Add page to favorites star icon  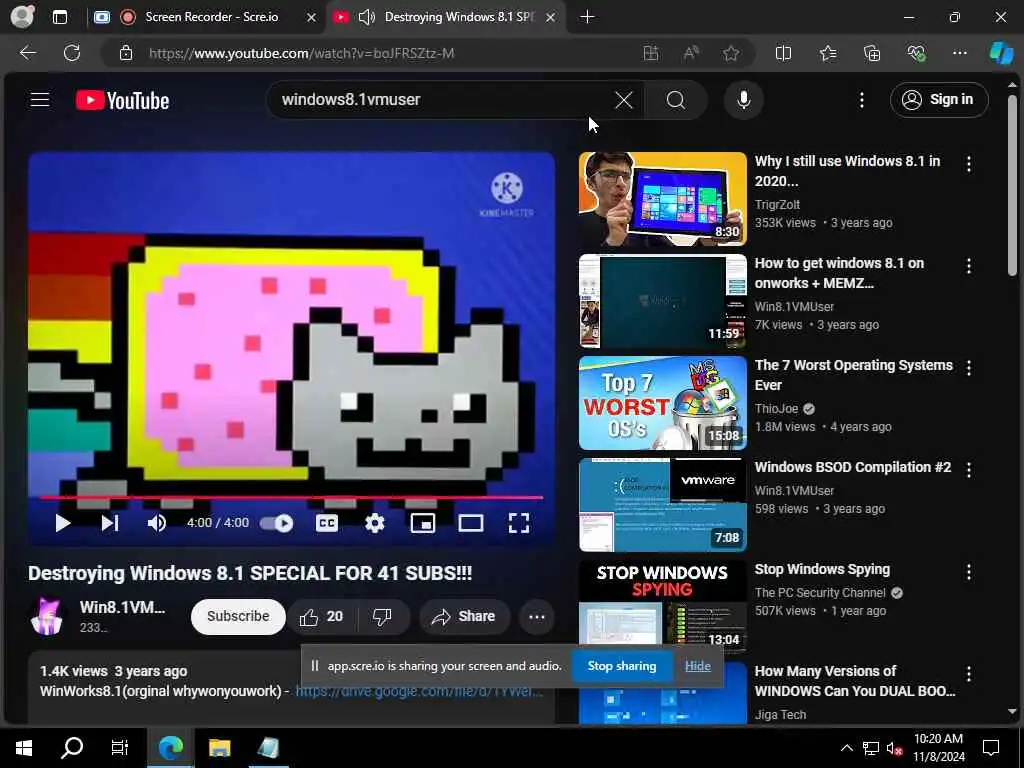click(731, 53)
